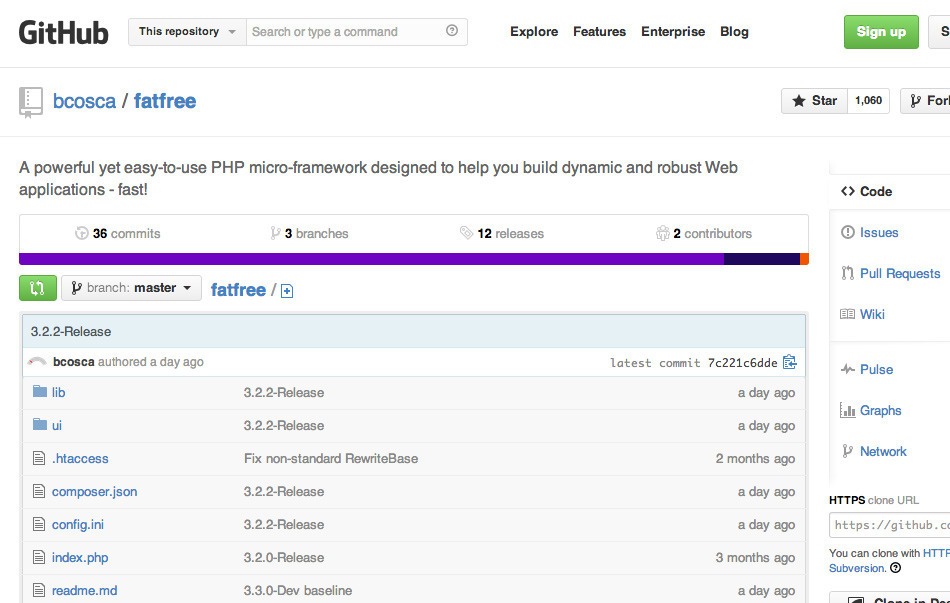Click the Star icon button
The width and height of the screenshot is (950, 603).
tap(814, 101)
